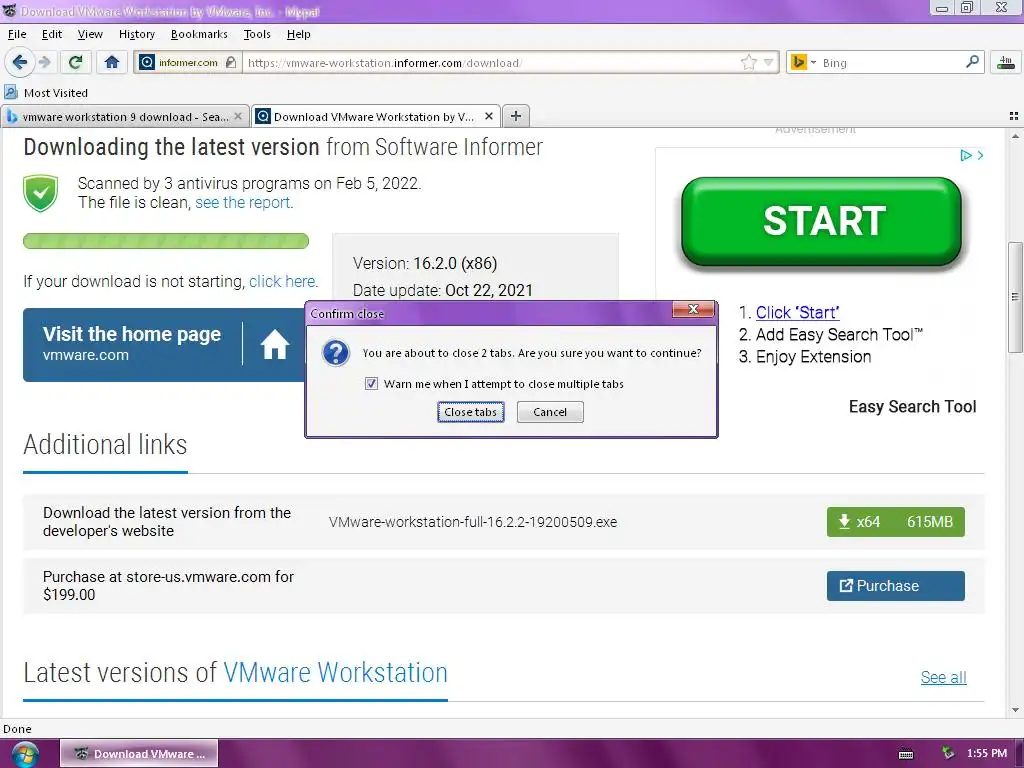Open the View menu
The width and height of the screenshot is (1024, 768).
point(90,34)
